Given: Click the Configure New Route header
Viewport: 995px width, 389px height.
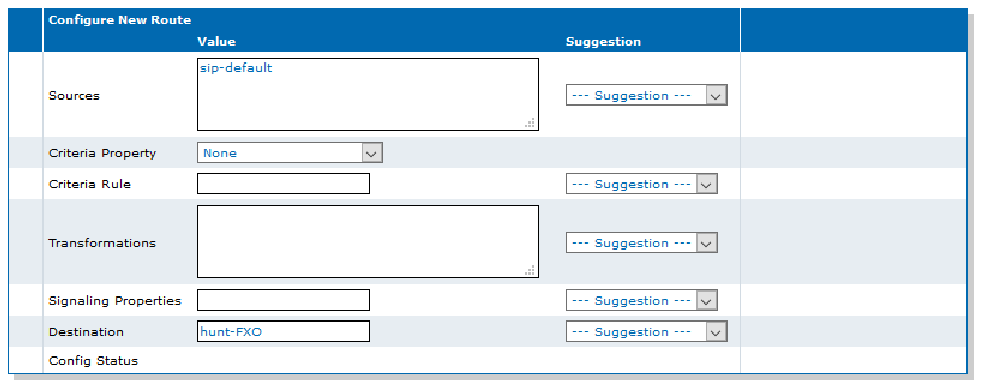Looking at the screenshot, I should (x=120, y=20).
